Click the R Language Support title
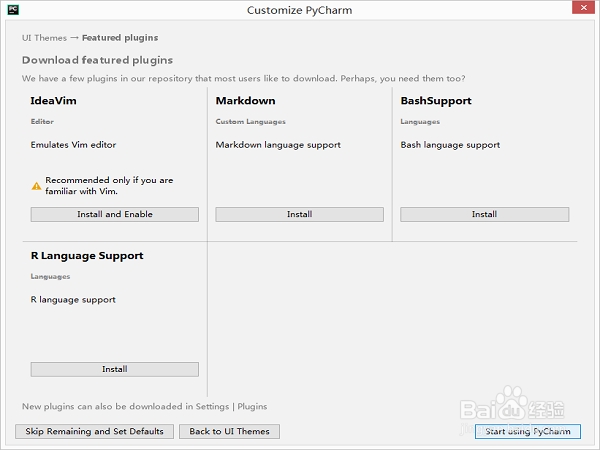 tap(87, 256)
